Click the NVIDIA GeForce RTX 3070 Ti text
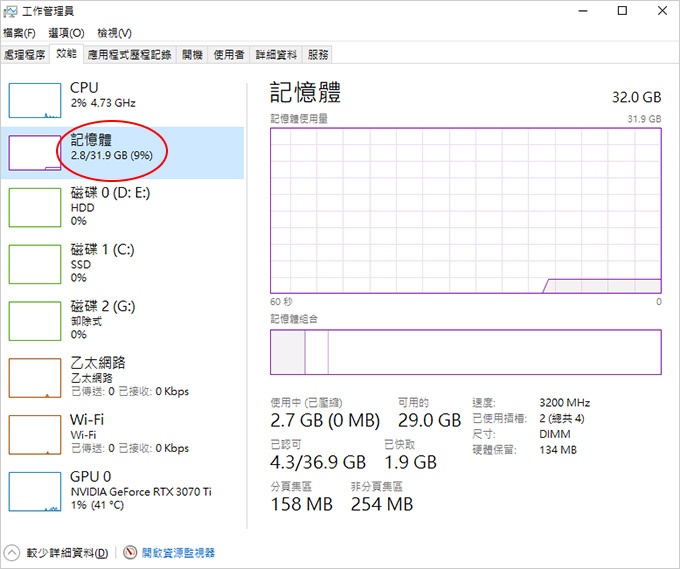Image resolution: width=680 pixels, height=569 pixels. (x=141, y=492)
